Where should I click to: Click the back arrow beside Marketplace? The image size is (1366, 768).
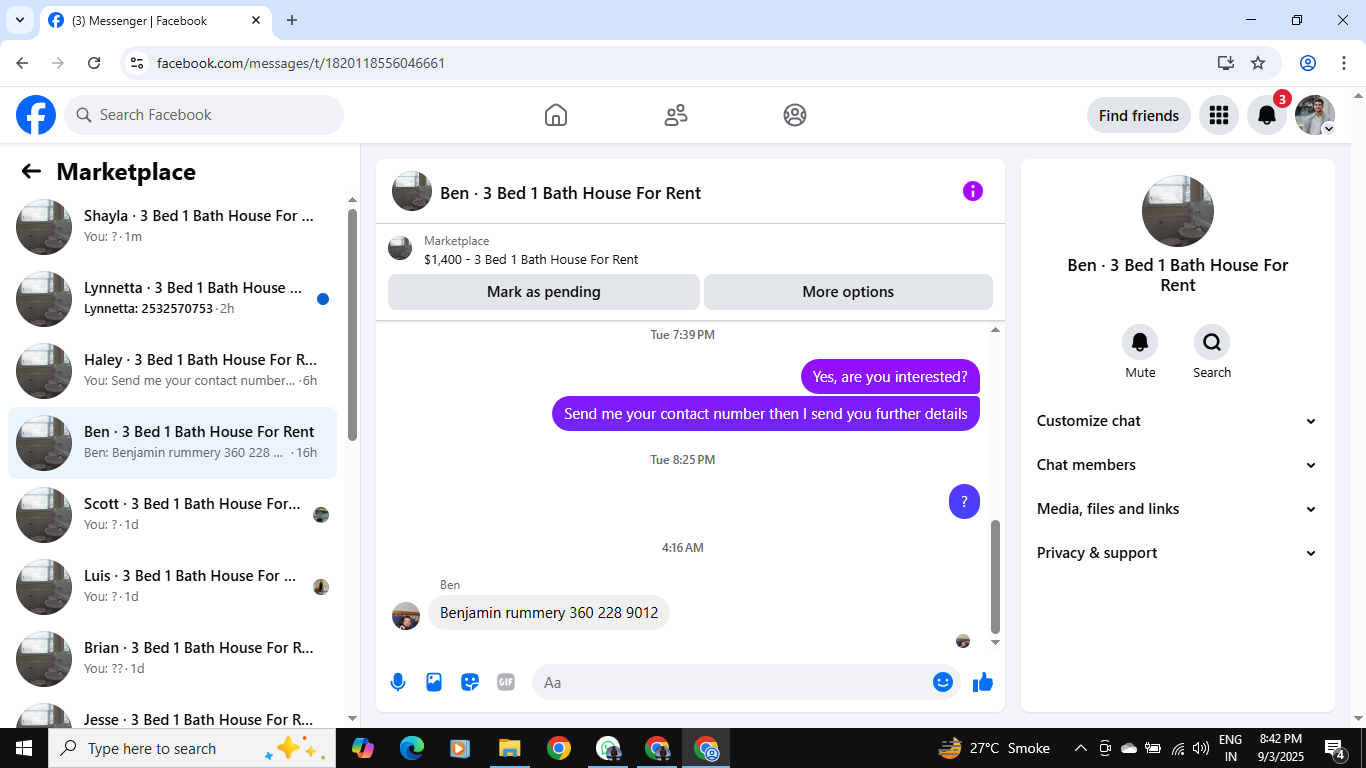[31, 171]
